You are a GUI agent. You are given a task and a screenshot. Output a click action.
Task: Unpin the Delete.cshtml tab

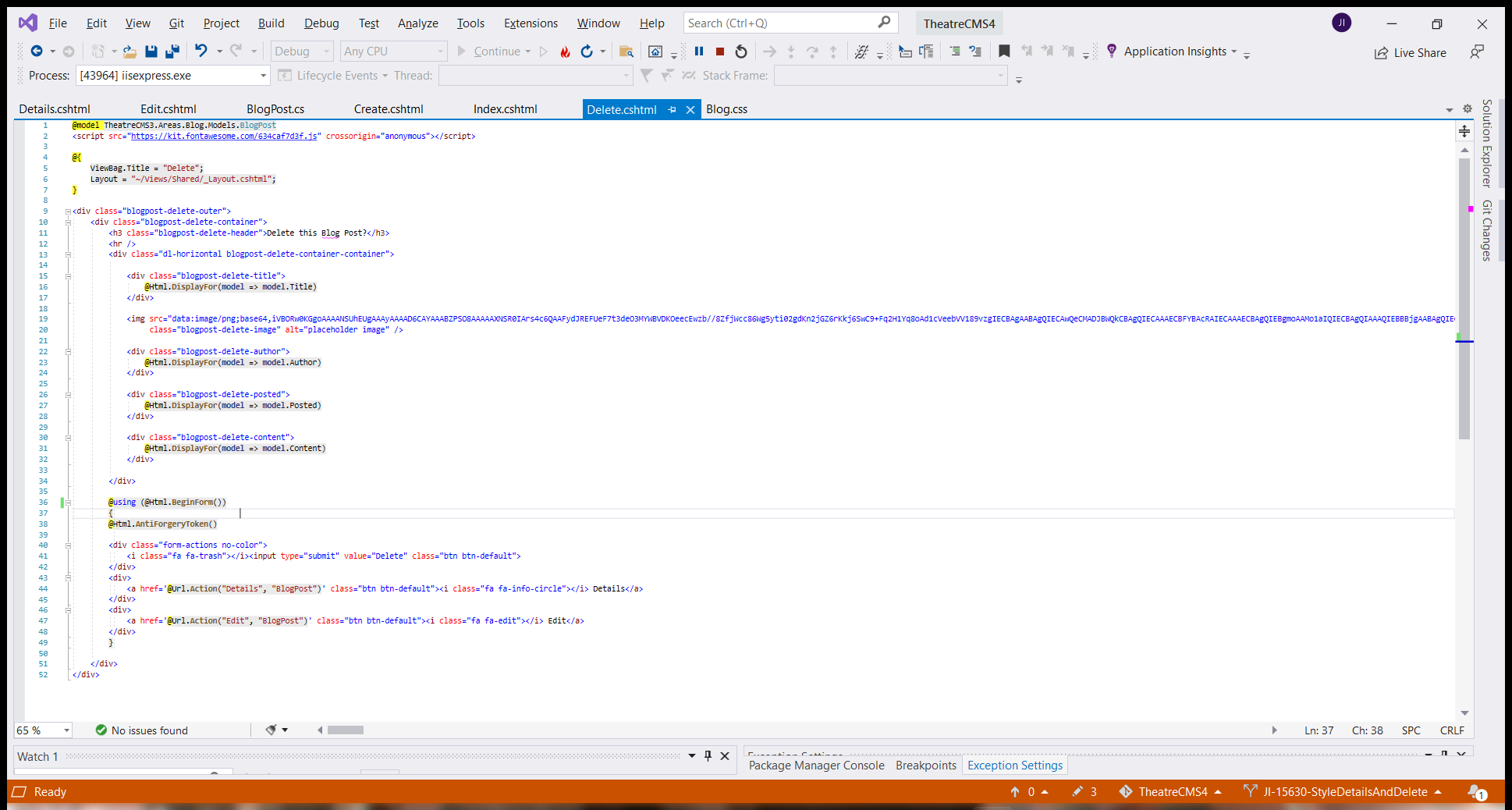pos(672,109)
